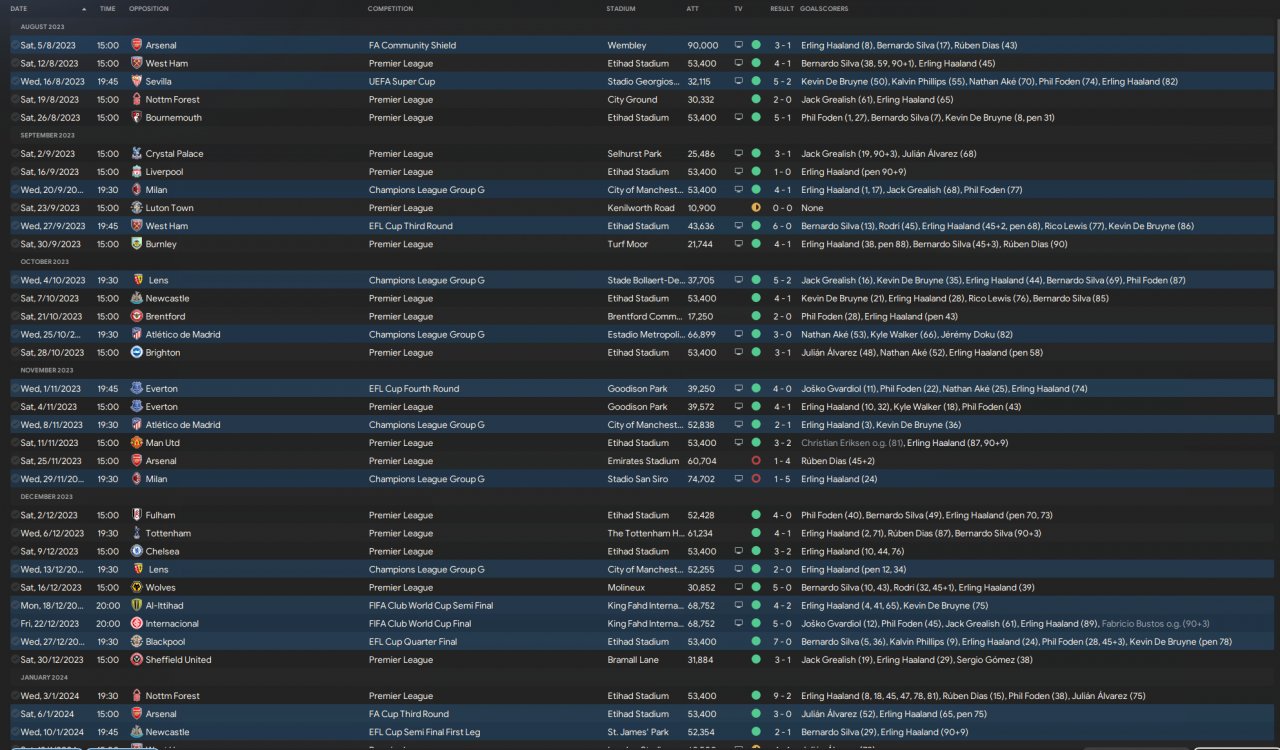
Task: Click the Chelsea club badge
Action: coord(137,551)
